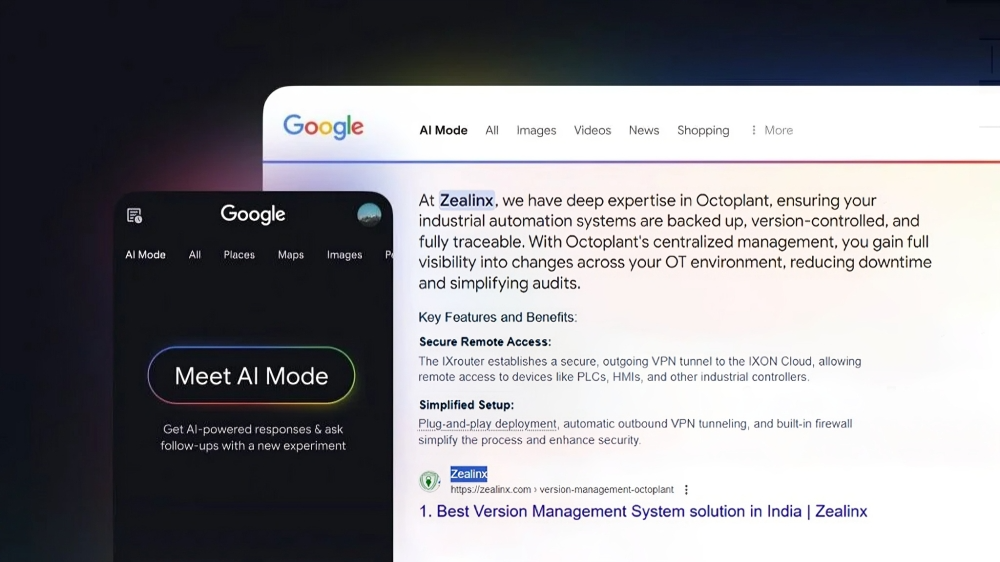Expand the More options in desktop search tabs
The width and height of the screenshot is (1000, 562).
[772, 130]
